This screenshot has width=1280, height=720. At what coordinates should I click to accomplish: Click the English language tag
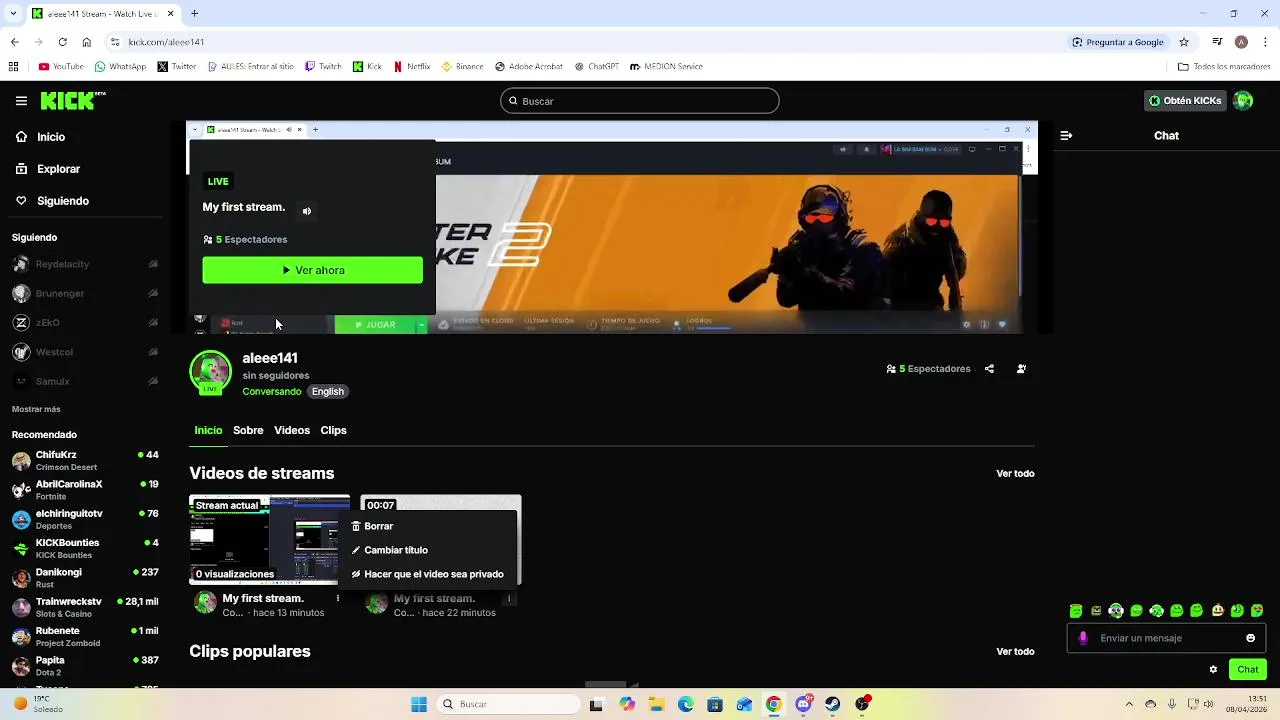click(x=327, y=392)
